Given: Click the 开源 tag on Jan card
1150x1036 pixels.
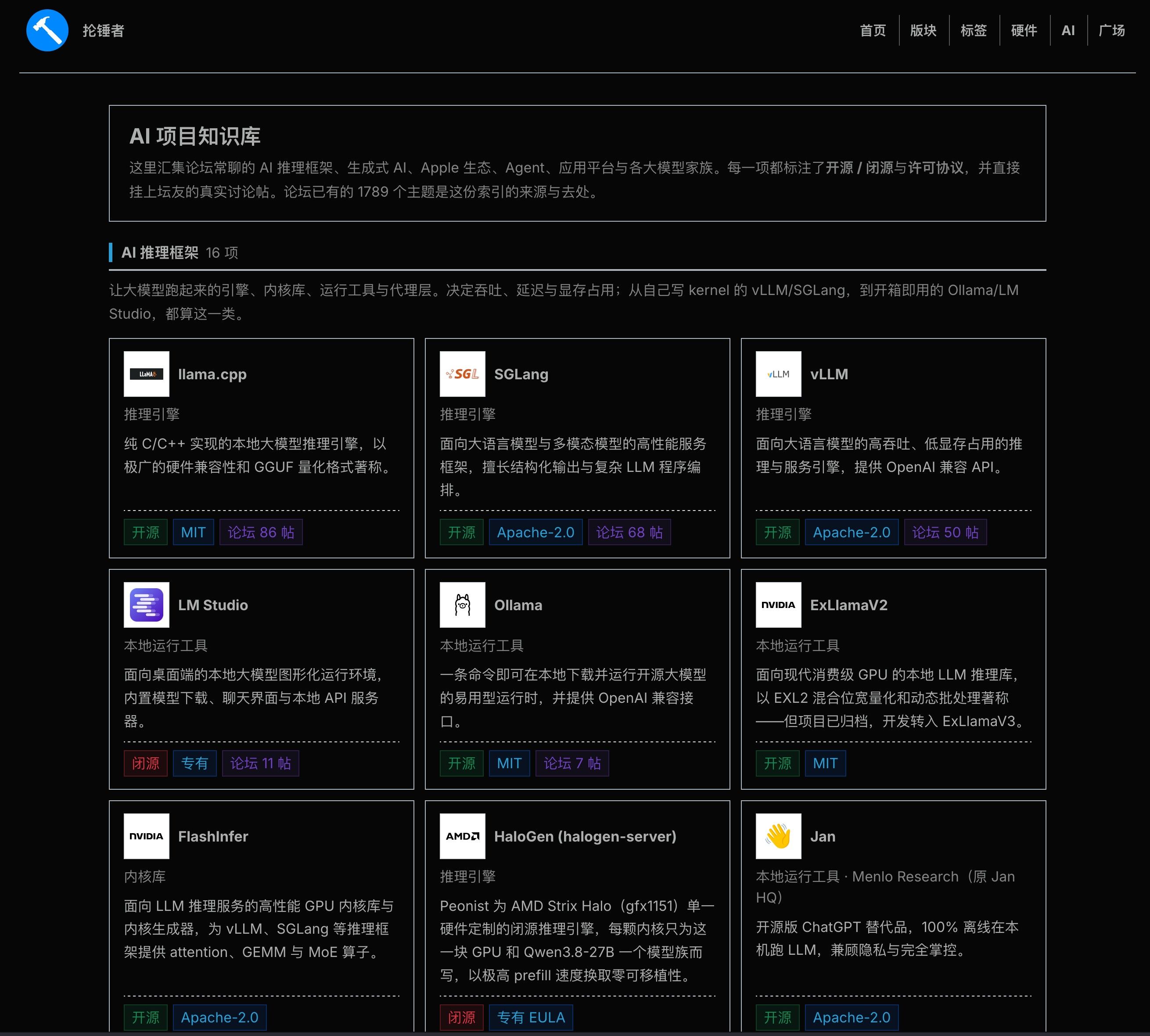Looking at the screenshot, I should point(777,1017).
